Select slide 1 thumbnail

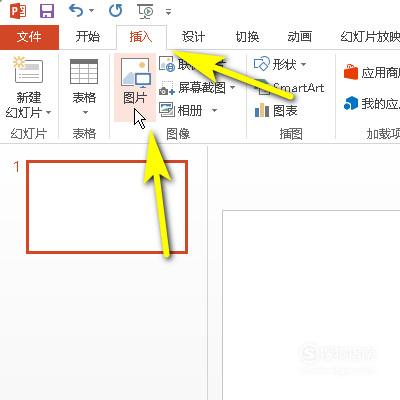point(107,207)
